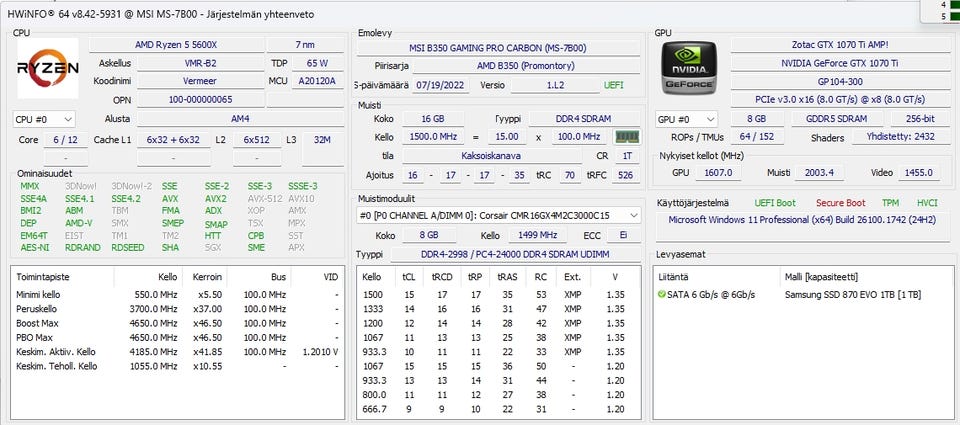Click the Secure Boot indicator
The image size is (960, 425).
pos(840,203)
